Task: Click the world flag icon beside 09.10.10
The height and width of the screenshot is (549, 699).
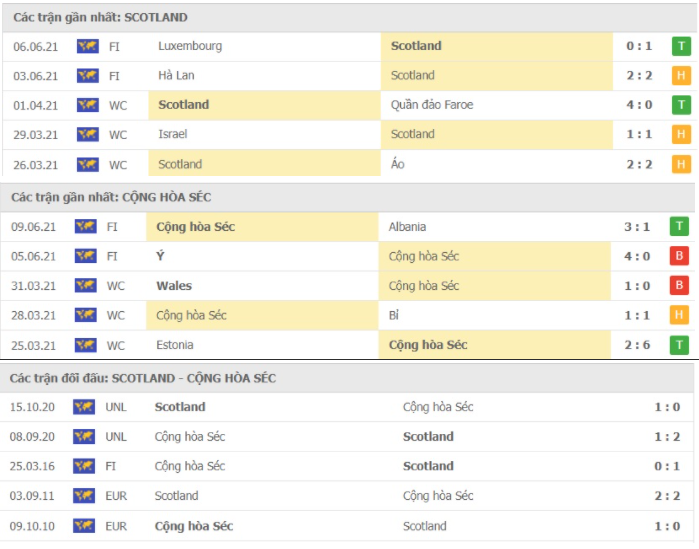Action: (84, 526)
